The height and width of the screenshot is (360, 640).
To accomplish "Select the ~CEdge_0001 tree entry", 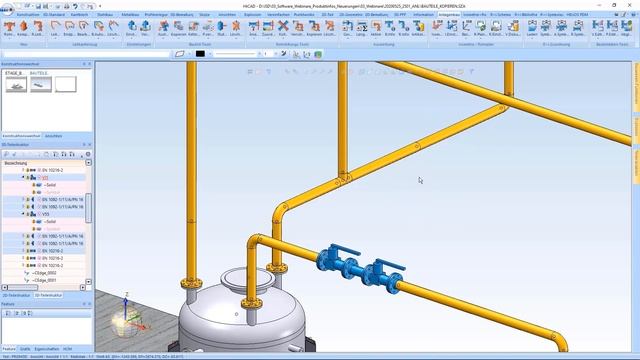I will point(44,280).
